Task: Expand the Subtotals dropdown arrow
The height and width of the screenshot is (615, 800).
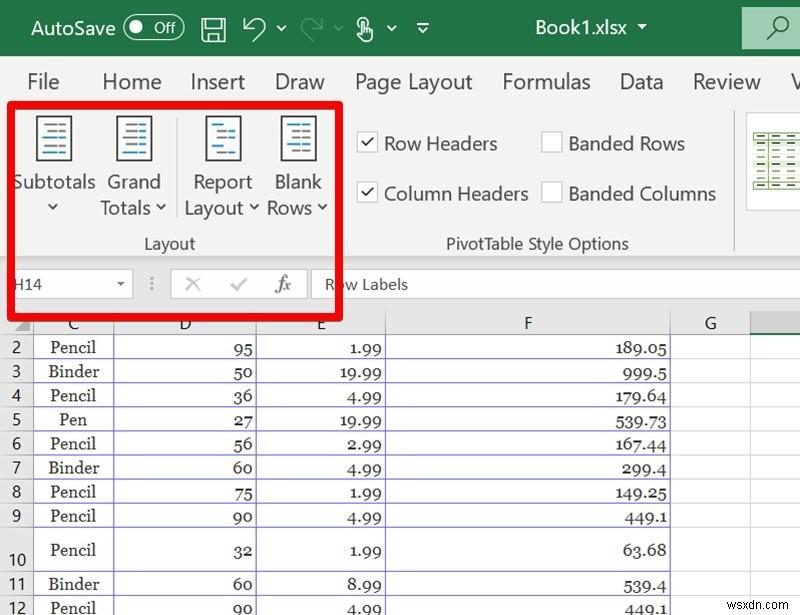Action: 54,209
